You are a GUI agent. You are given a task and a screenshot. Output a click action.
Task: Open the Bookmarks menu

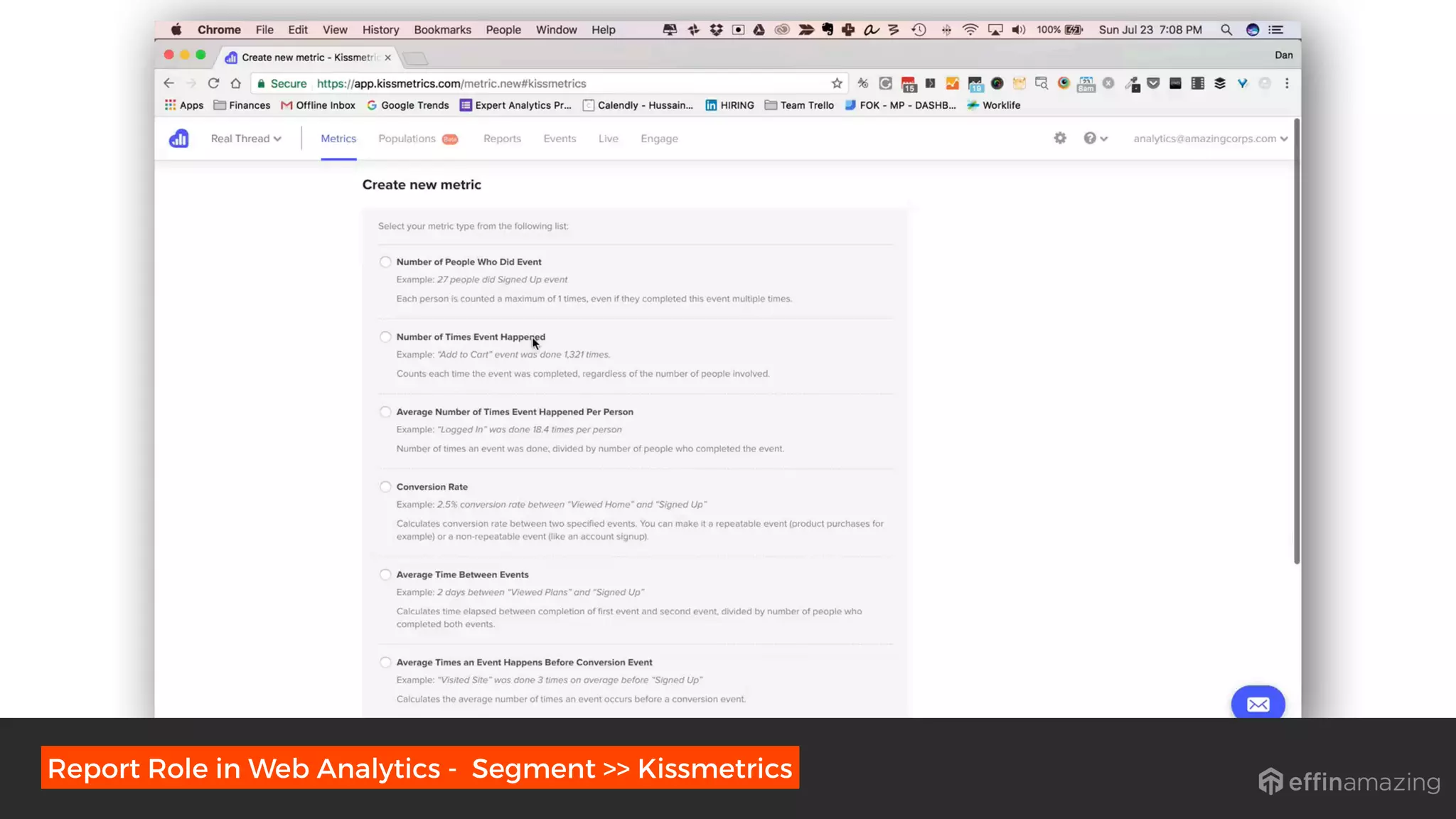[x=442, y=30]
